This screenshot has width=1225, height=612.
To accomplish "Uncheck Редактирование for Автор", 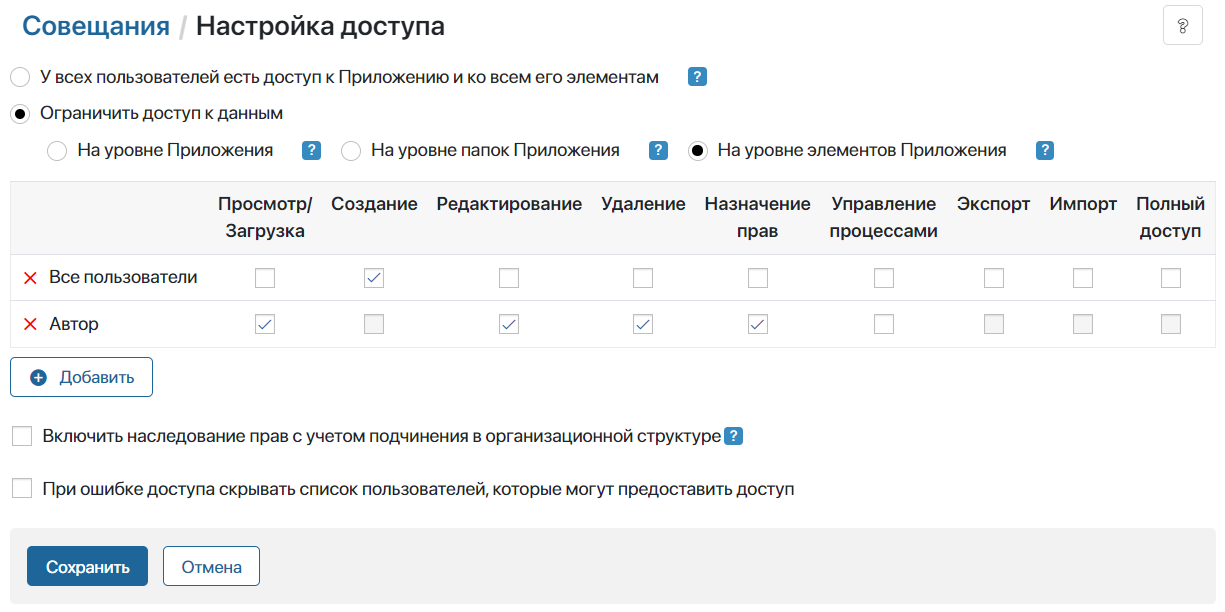I will 509,324.
